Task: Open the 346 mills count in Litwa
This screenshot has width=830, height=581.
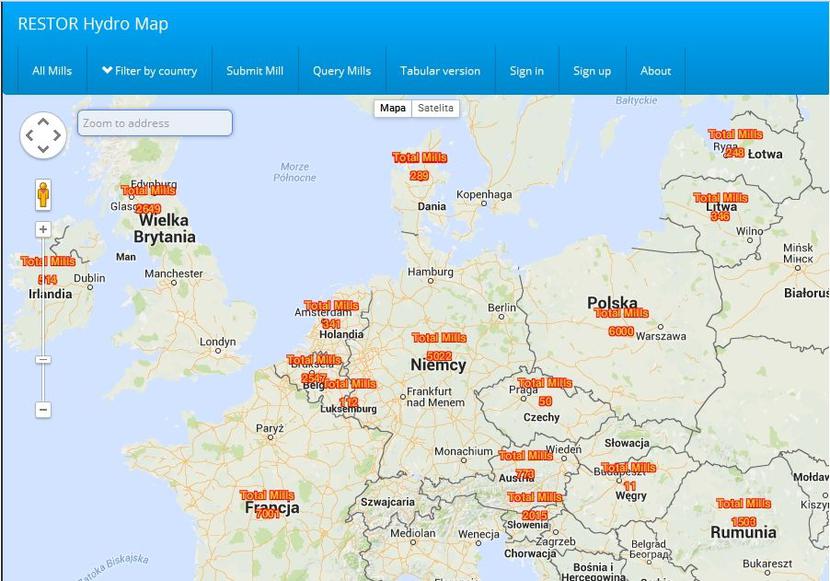Action: coord(720,215)
